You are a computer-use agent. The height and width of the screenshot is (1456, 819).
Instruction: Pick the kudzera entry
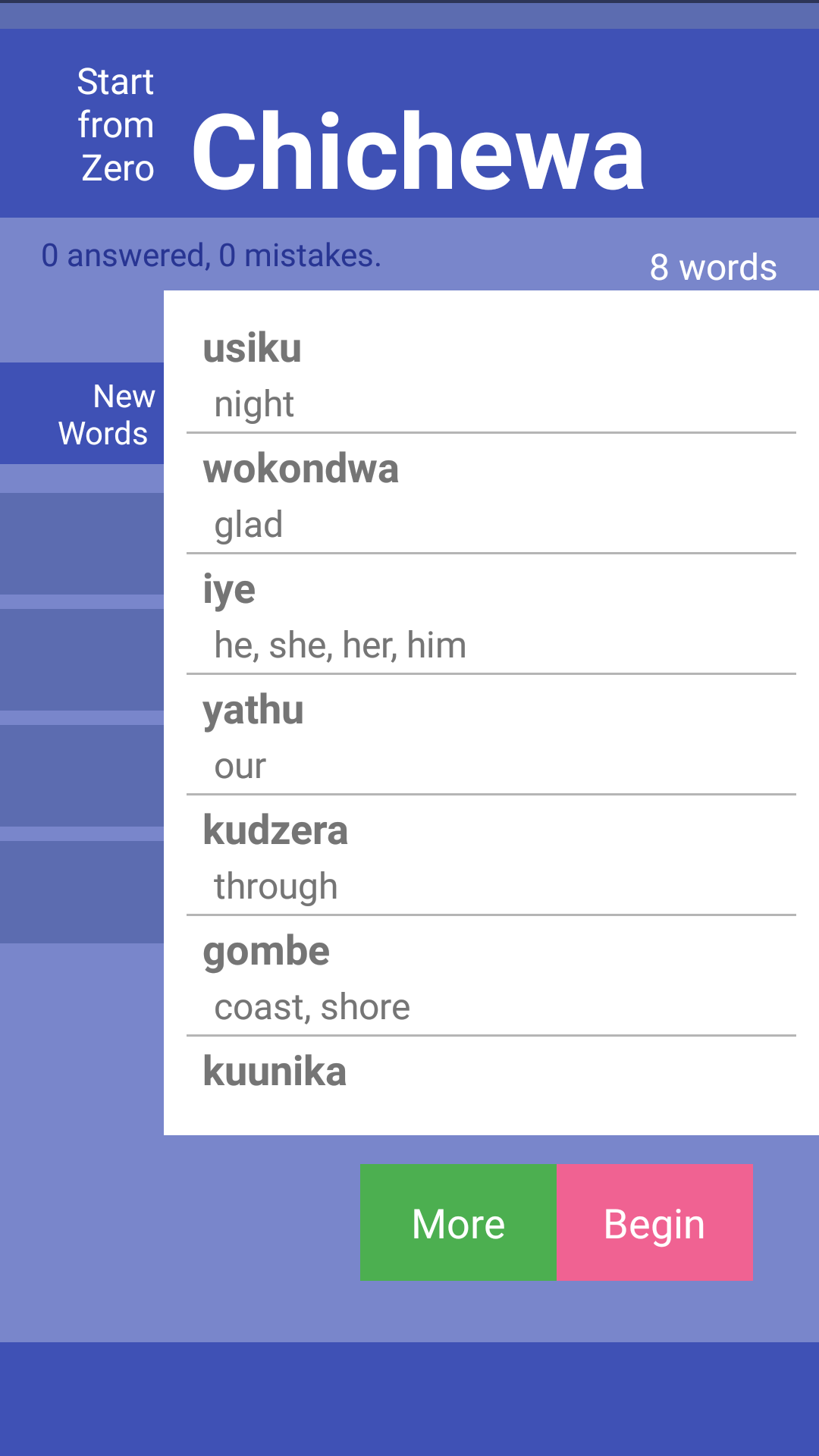coord(275,831)
